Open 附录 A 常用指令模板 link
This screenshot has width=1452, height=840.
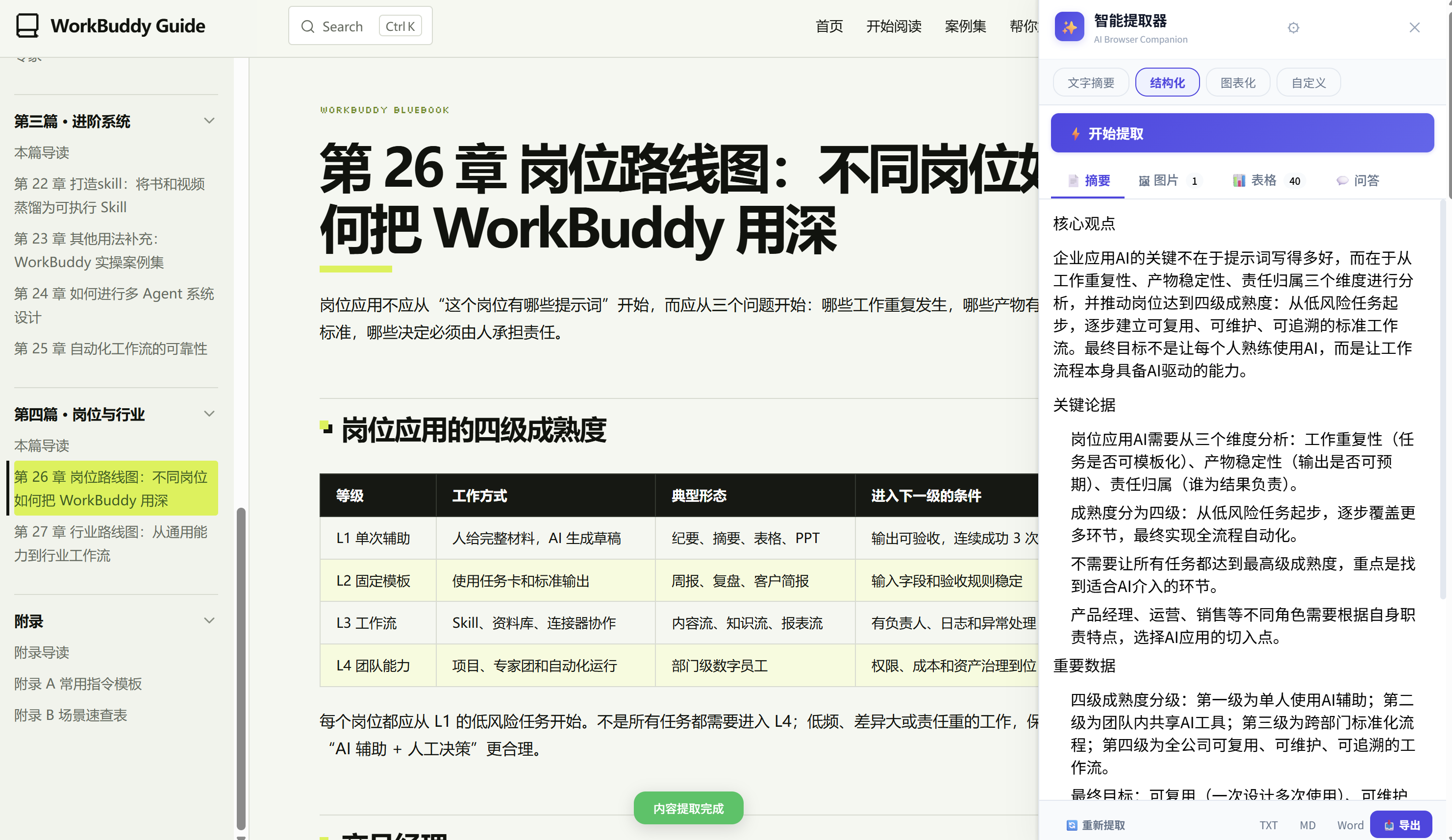click(x=78, y=684)
